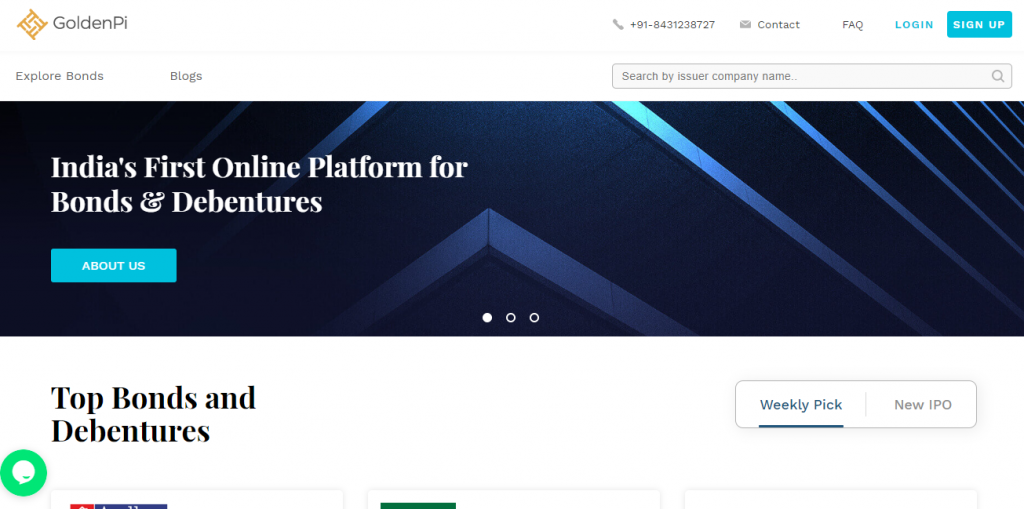Click the Top Bonds and Debentures heading
Image resolution: width=1024 pixels, height=509 pixels.
click(x=153, y=414)
